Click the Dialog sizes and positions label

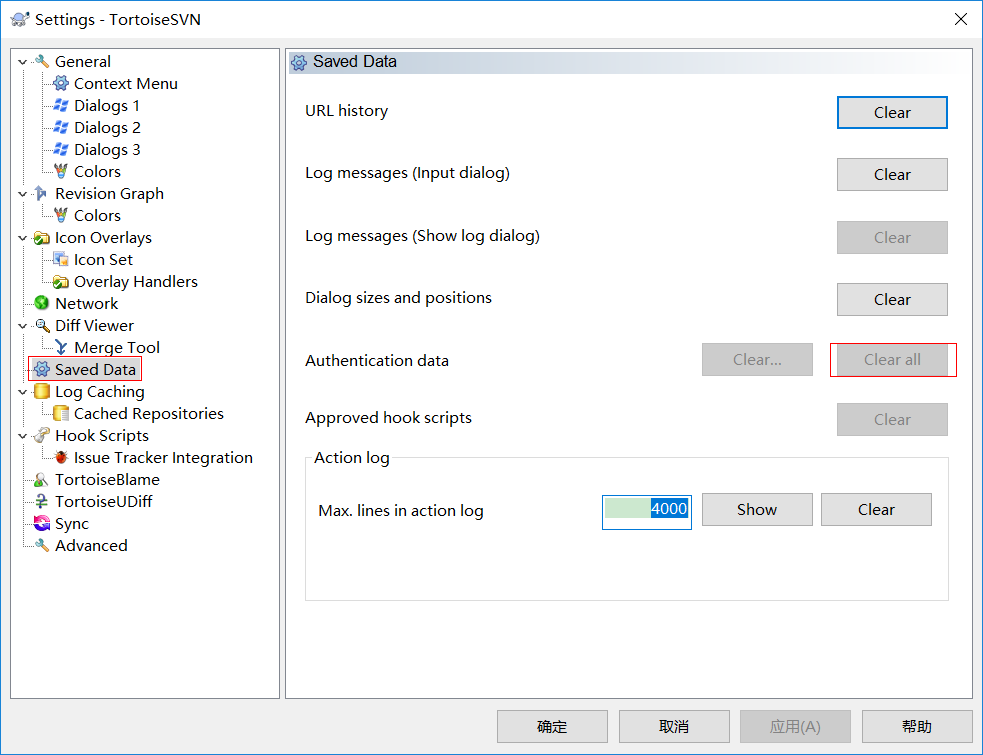398,297
